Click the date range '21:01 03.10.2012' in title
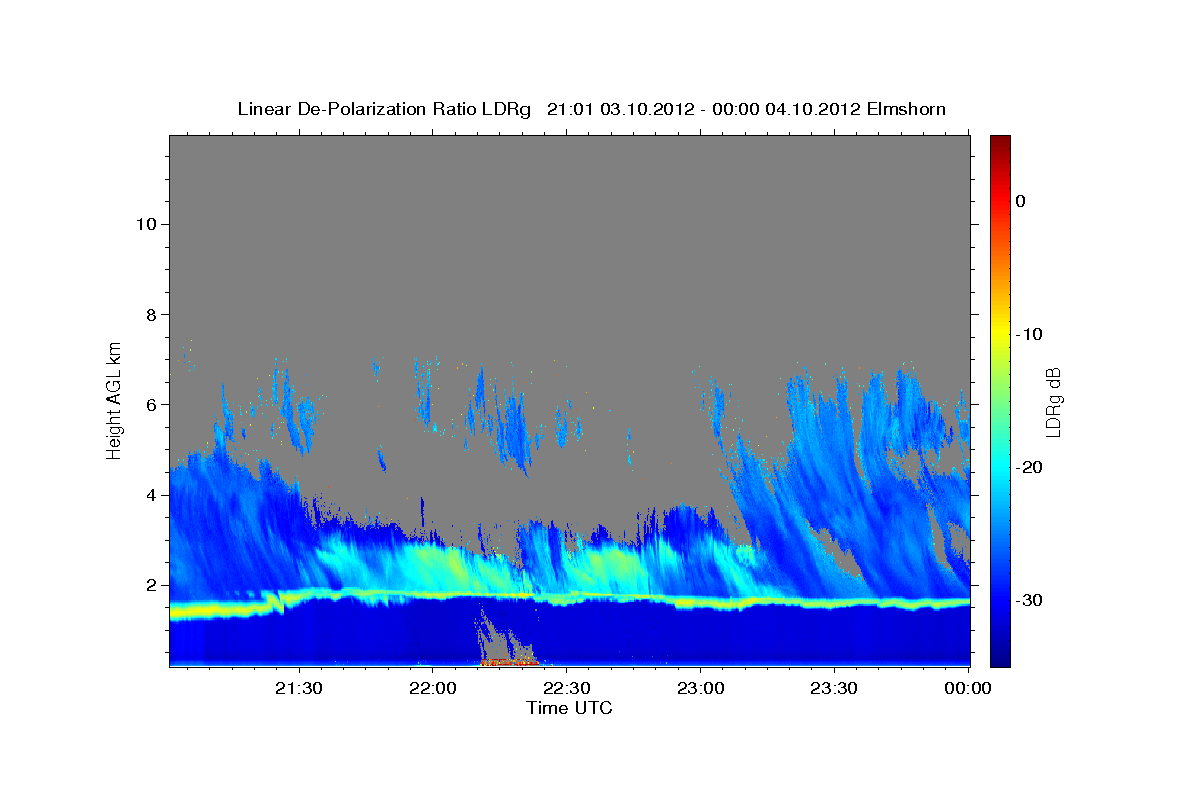 (x=620, y=109)
